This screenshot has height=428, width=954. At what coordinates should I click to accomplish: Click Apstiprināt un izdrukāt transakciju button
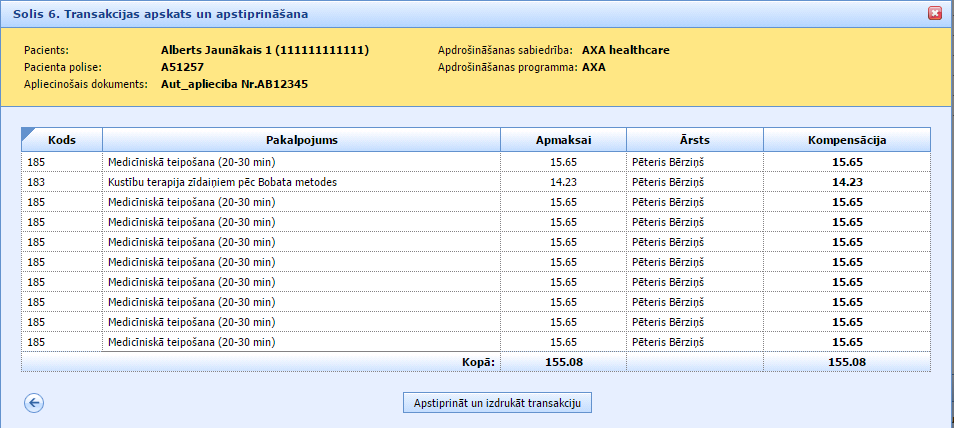pos(498,403)
